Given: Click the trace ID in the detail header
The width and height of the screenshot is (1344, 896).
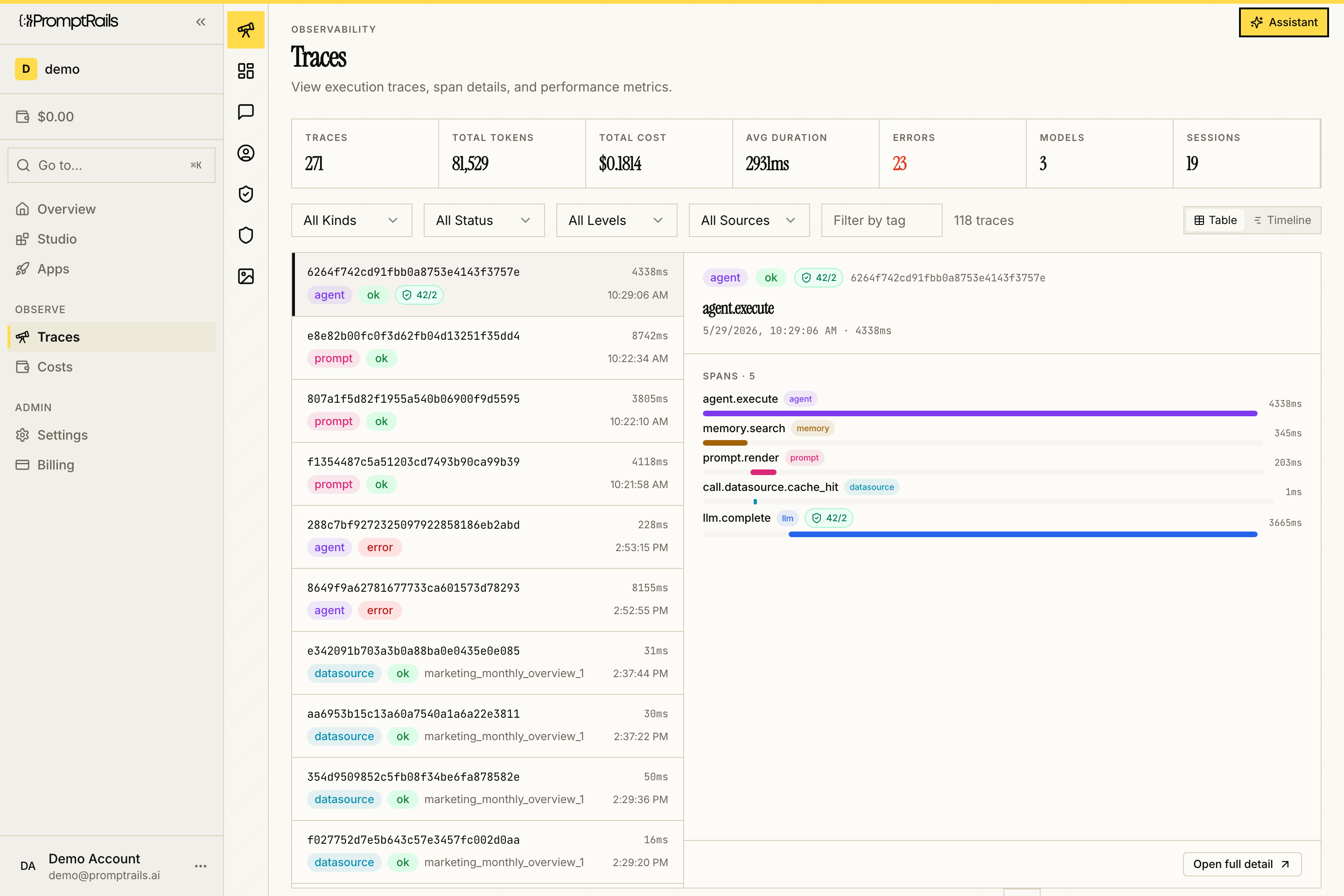Looking at the screenshot, I should click(947, 278).
